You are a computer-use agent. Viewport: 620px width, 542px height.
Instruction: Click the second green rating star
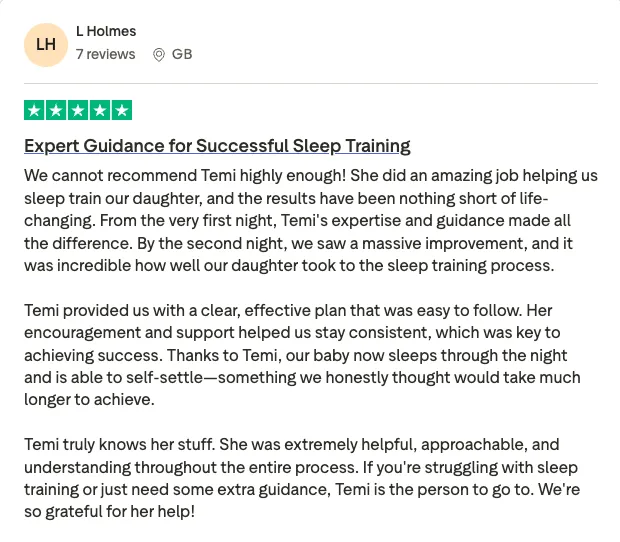(x=56, y=110)
